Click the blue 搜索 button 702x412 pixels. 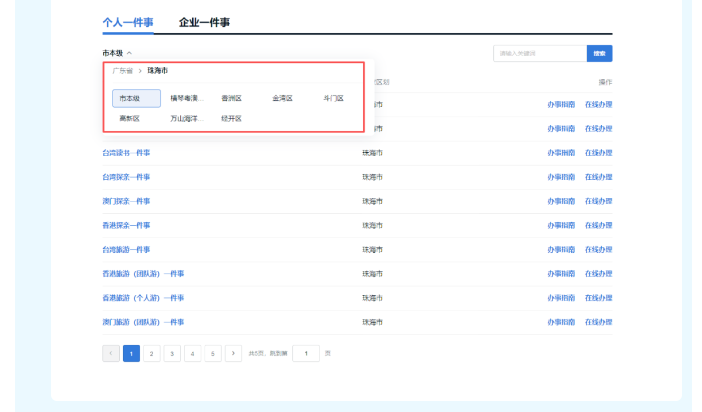click(599, 53)
